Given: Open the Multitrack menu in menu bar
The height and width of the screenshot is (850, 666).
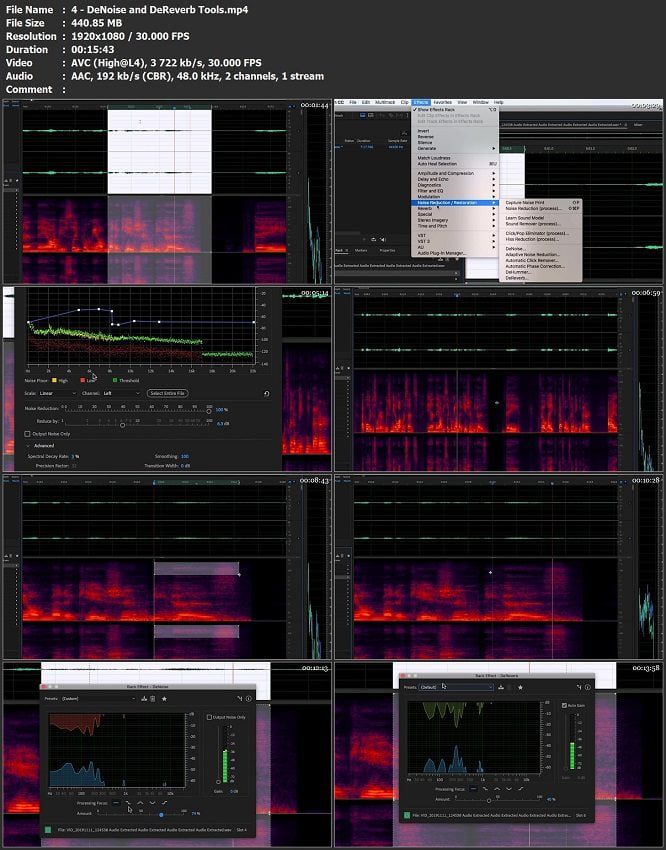Looking at the screenshot, I should pos(385,102).
